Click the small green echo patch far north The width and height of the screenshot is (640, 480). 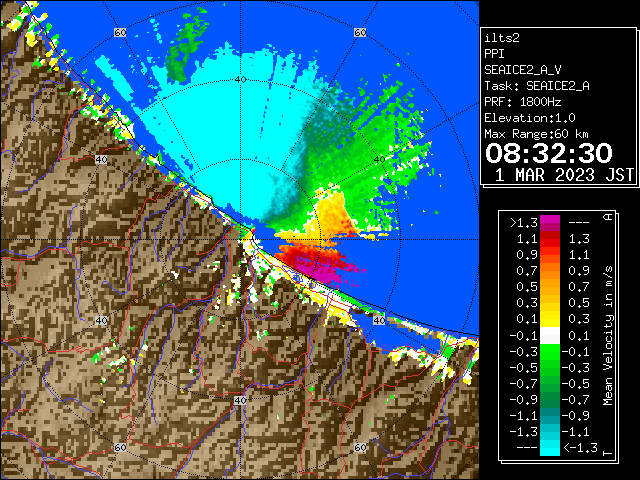[186, 47]
